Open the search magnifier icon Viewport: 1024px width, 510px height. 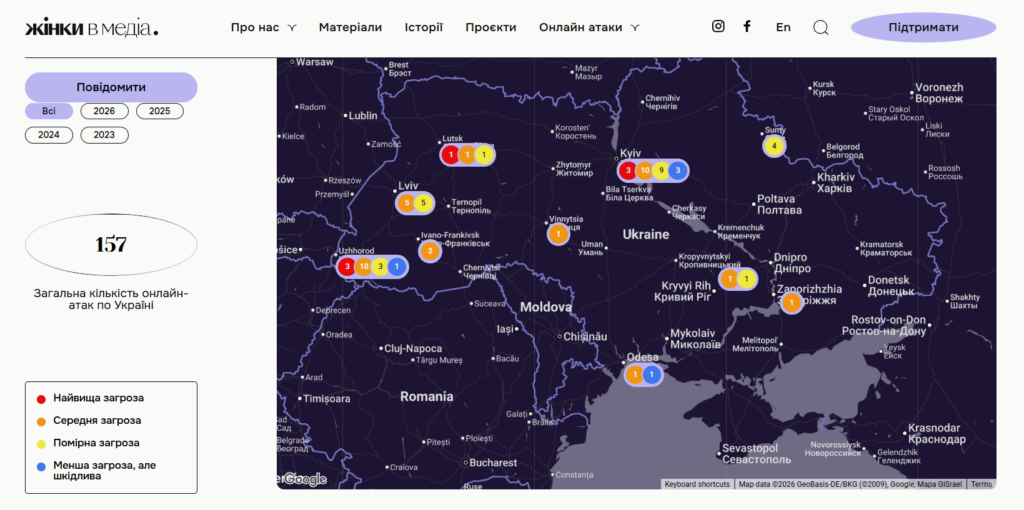pos(821,27)
